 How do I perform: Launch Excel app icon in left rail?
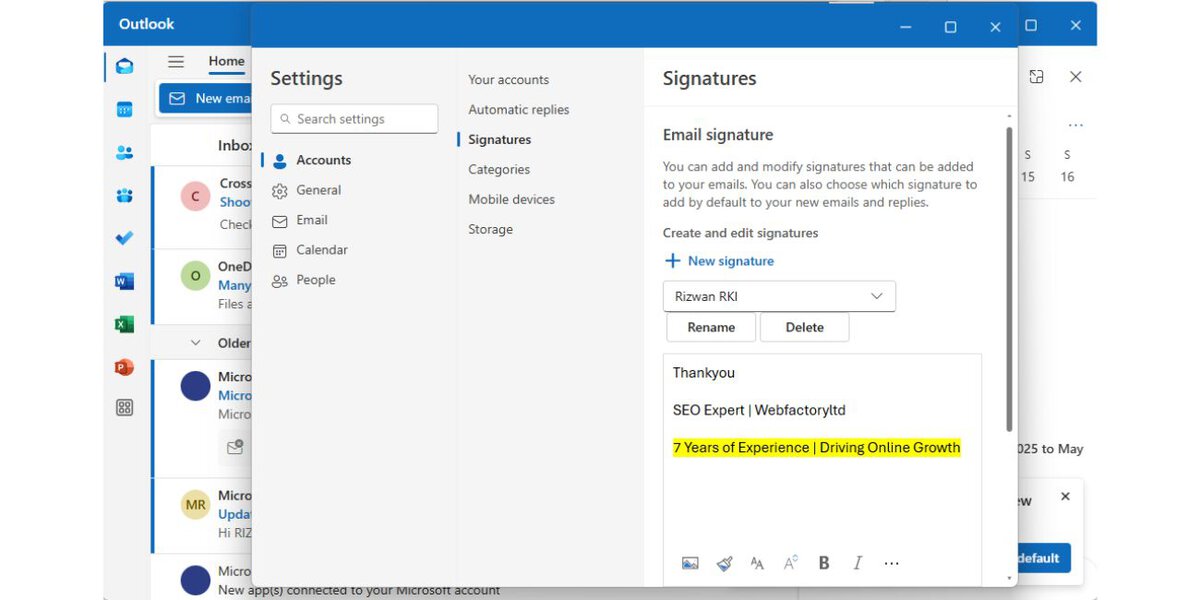[124, 324]
